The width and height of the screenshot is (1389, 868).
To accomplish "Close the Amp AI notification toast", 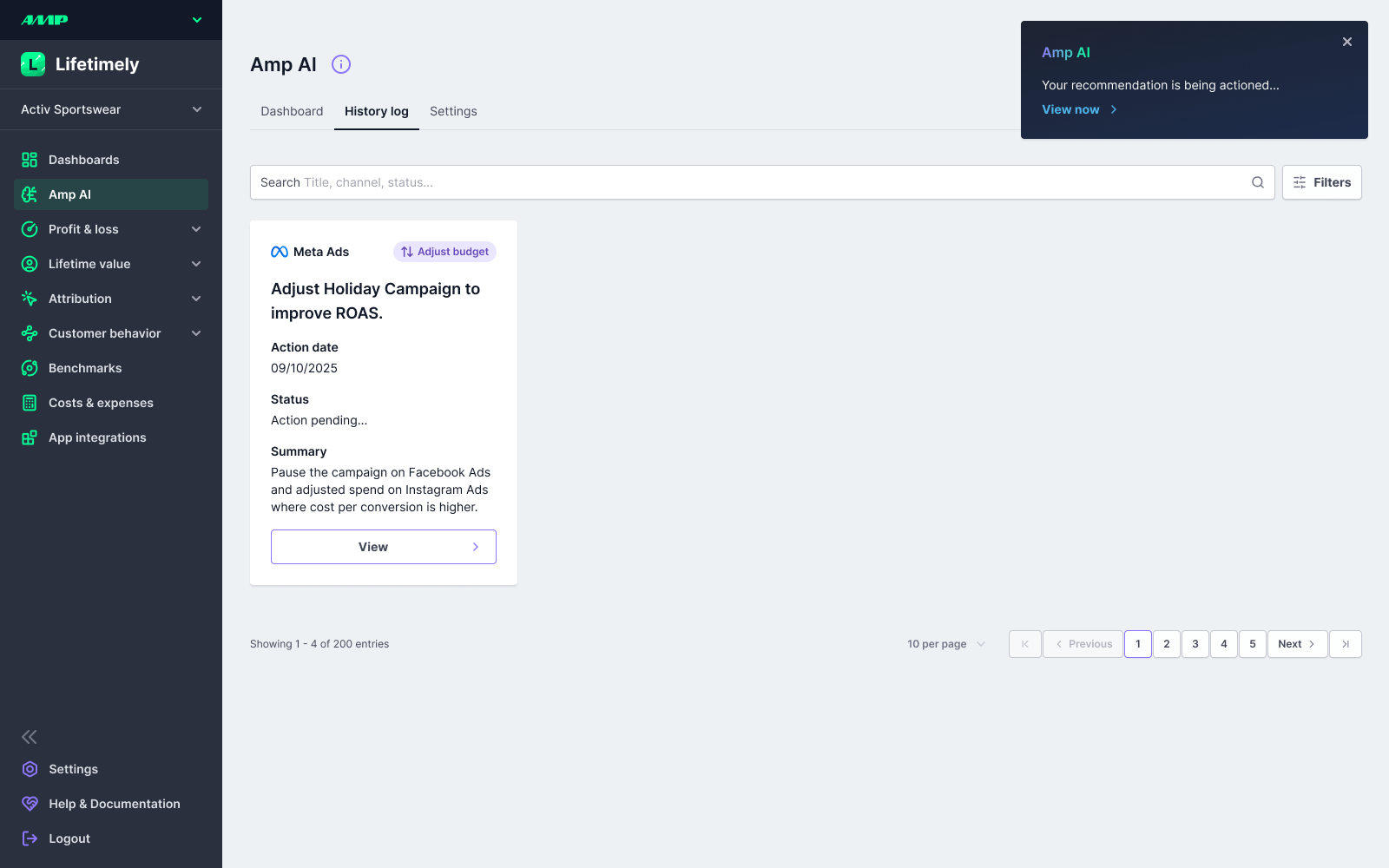I will [1347, 42].
